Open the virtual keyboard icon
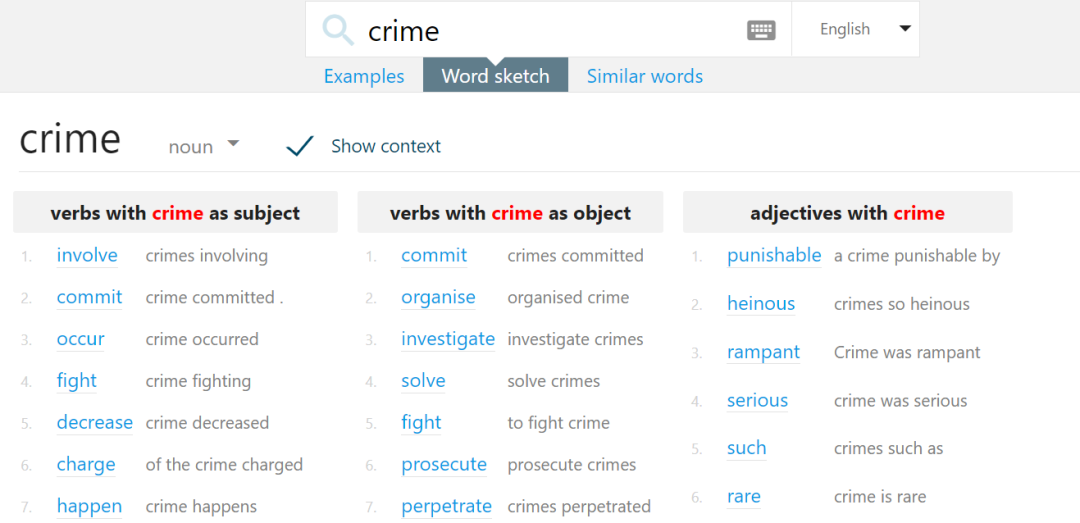The height and width of the screenshot is (523, 1080). 761,30
